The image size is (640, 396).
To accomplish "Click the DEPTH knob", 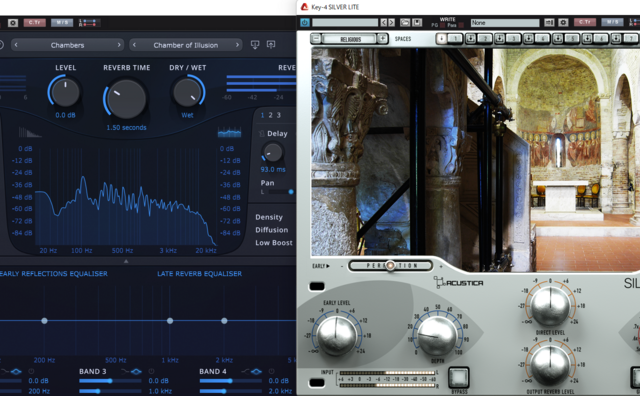I will coord(437,336).
